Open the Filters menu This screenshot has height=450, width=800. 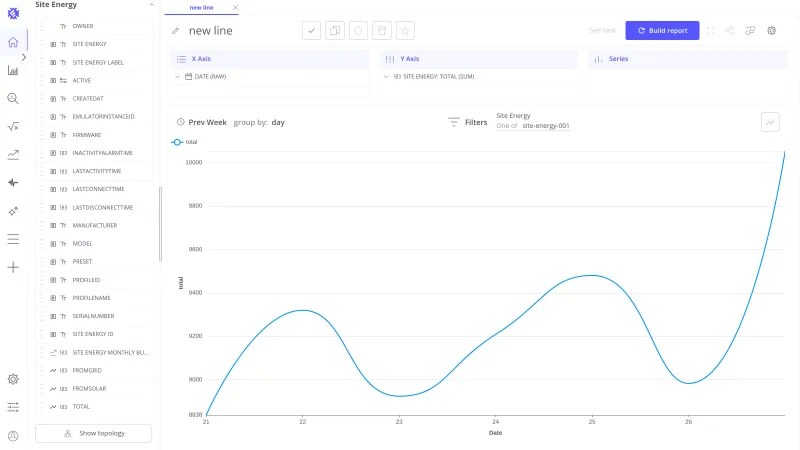point(468,122)
